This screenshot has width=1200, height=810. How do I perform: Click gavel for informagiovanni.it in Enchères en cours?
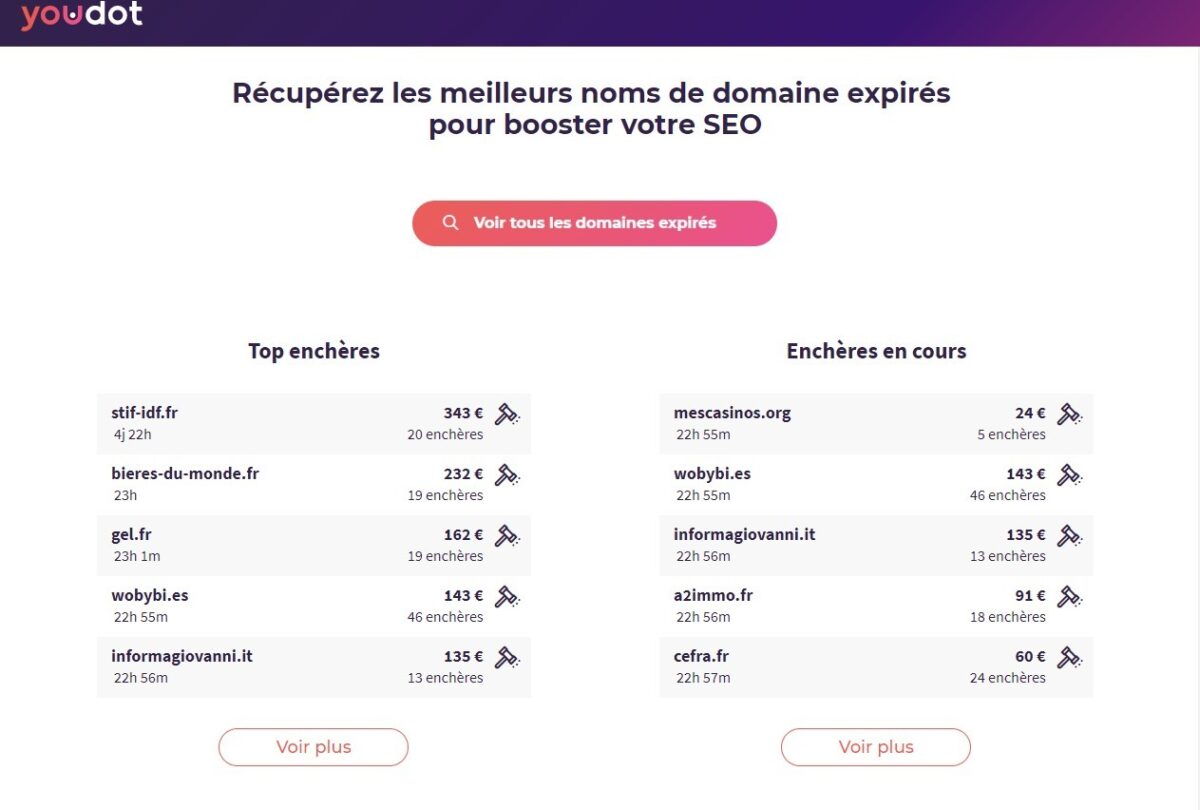1070,536
